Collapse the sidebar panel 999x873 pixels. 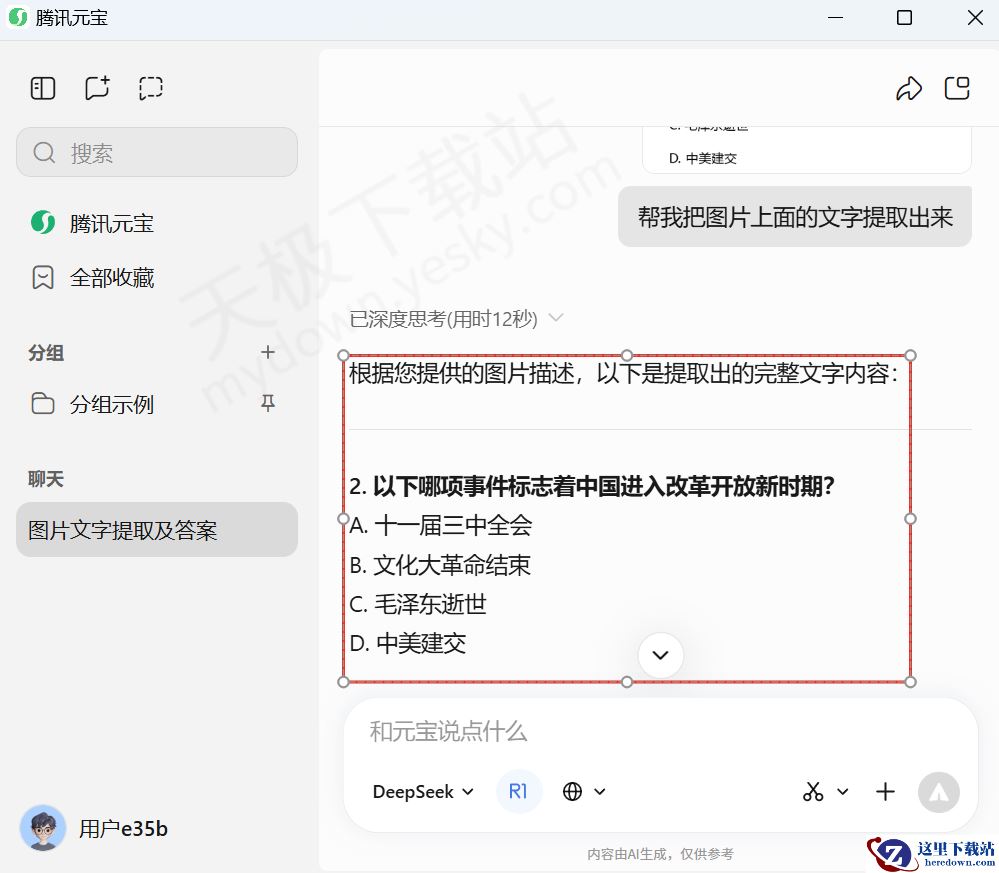pos(42,88)
